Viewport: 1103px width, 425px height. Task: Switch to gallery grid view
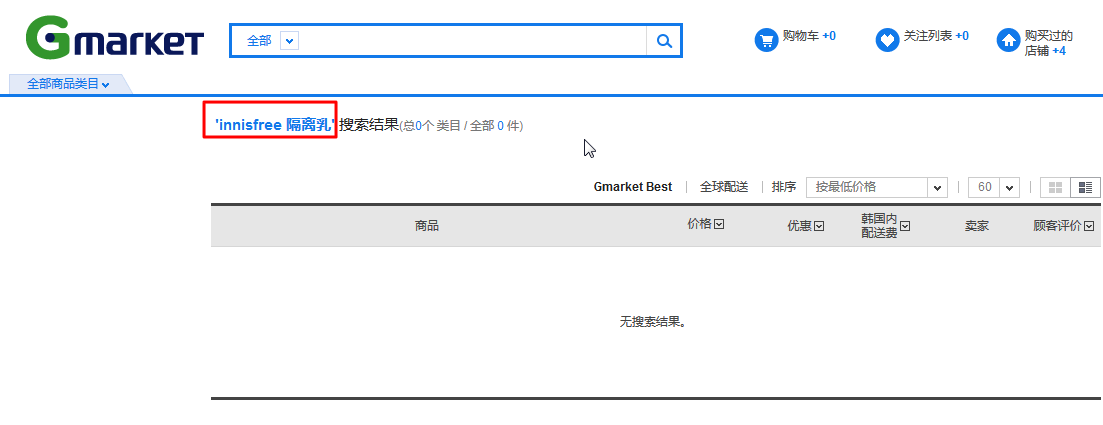point(1055,187)
